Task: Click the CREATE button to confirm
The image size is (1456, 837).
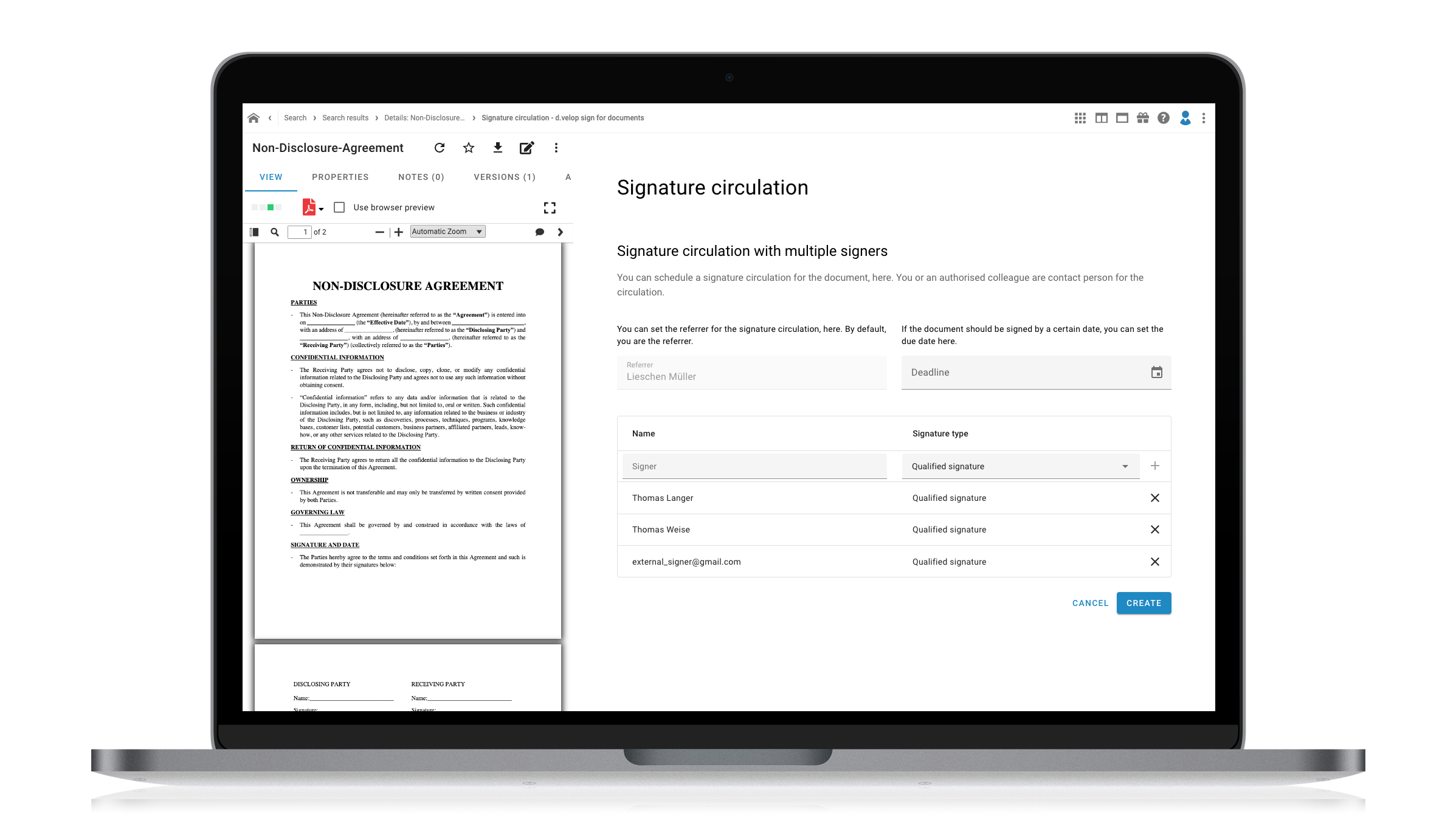Action: (1143, 602)
